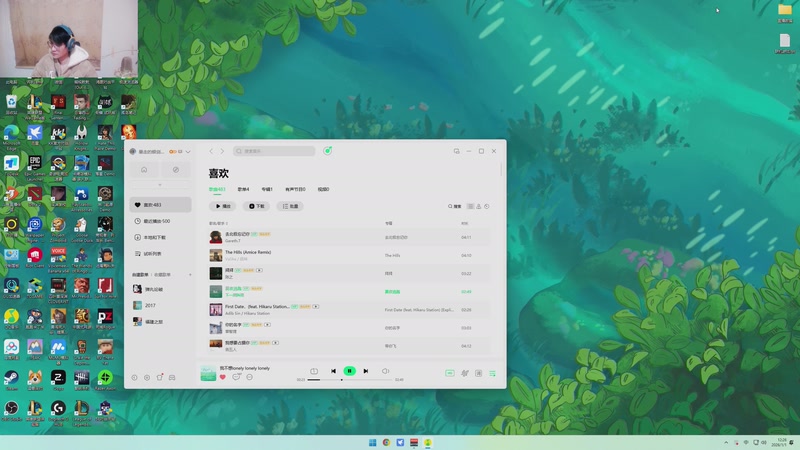
Task: Click the 下载 download button
Action: (x=257, y=206)
